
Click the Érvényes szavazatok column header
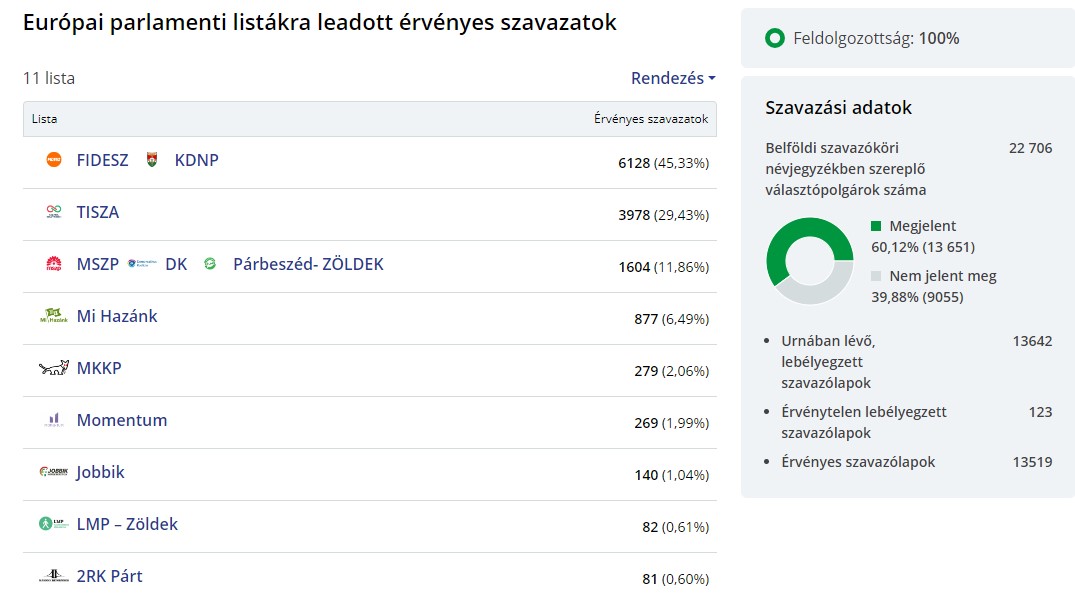[651, 119]
